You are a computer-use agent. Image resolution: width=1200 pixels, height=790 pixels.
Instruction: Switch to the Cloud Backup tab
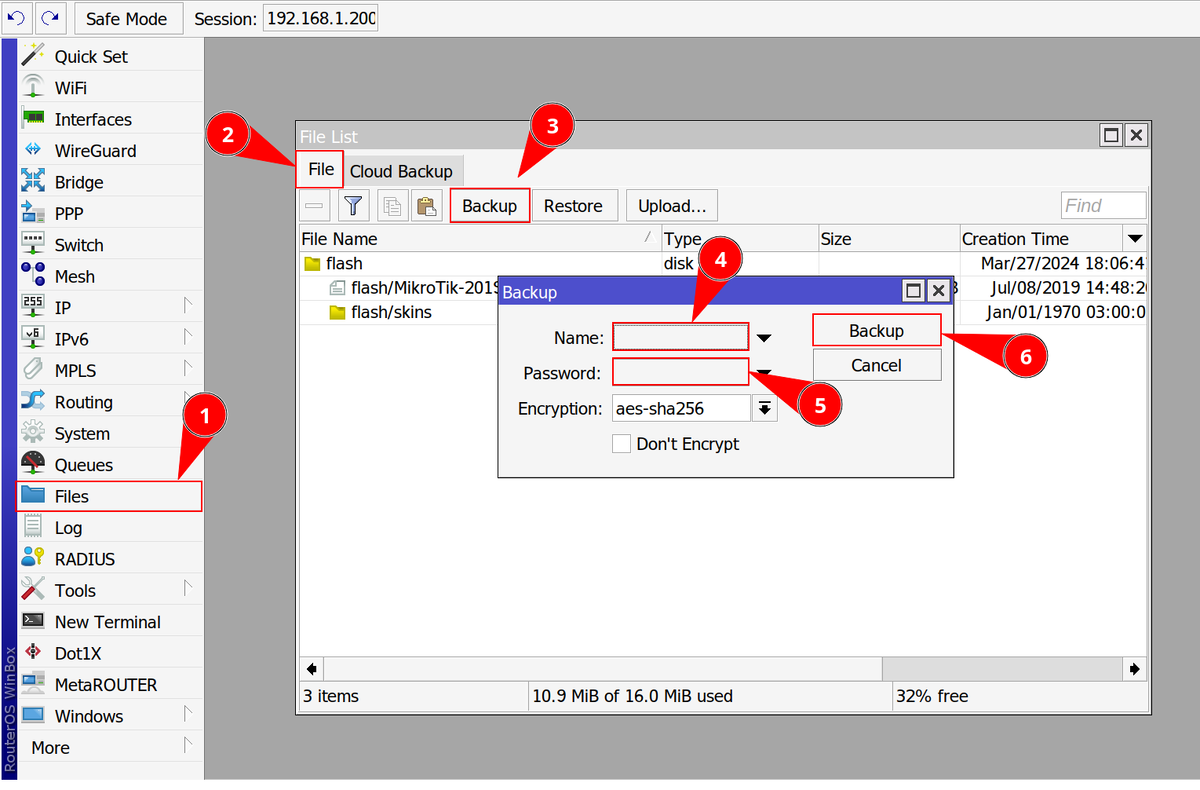(x=401, y=171)
